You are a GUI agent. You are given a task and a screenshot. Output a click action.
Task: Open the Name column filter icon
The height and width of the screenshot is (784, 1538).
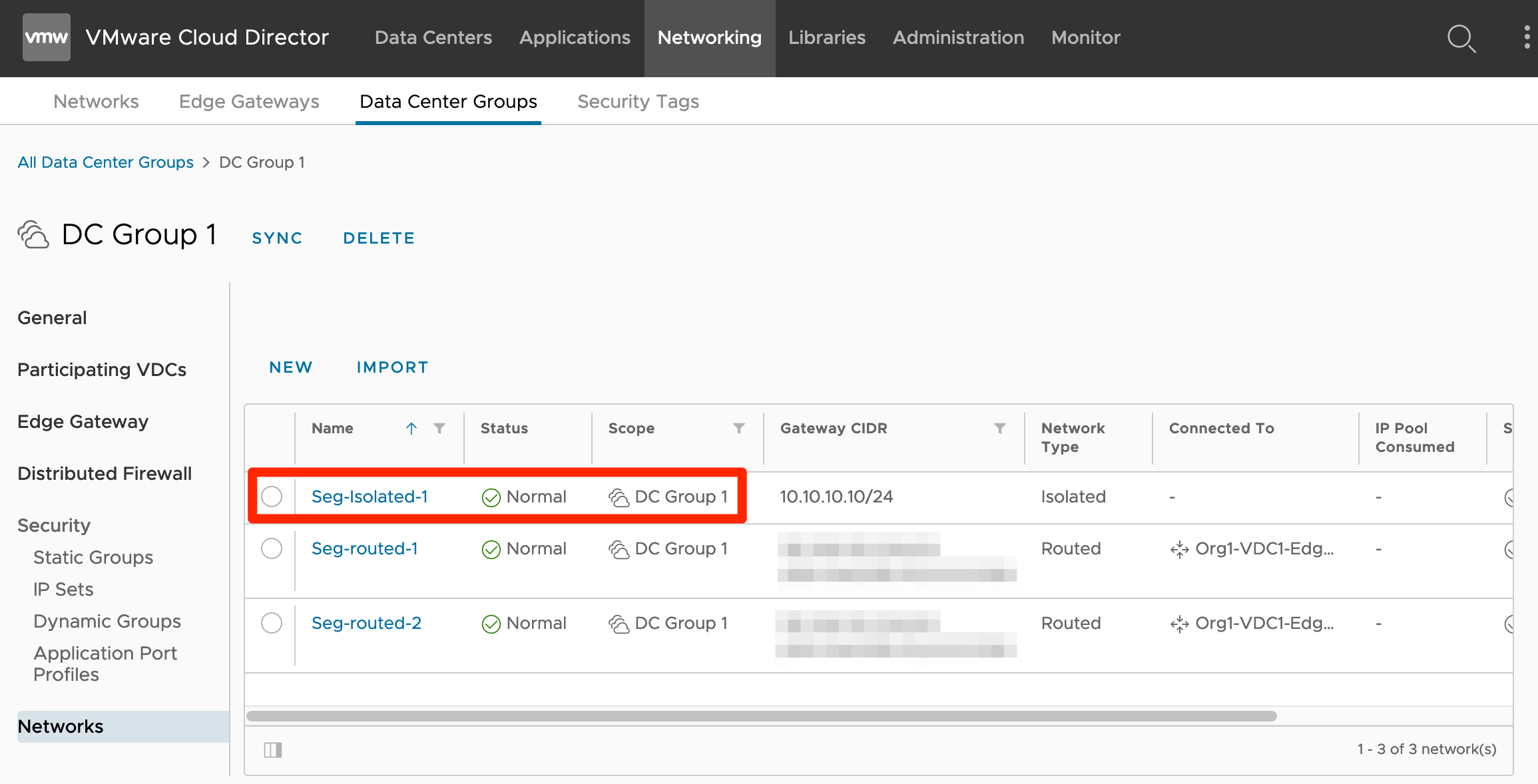click(x=439, y=429)
